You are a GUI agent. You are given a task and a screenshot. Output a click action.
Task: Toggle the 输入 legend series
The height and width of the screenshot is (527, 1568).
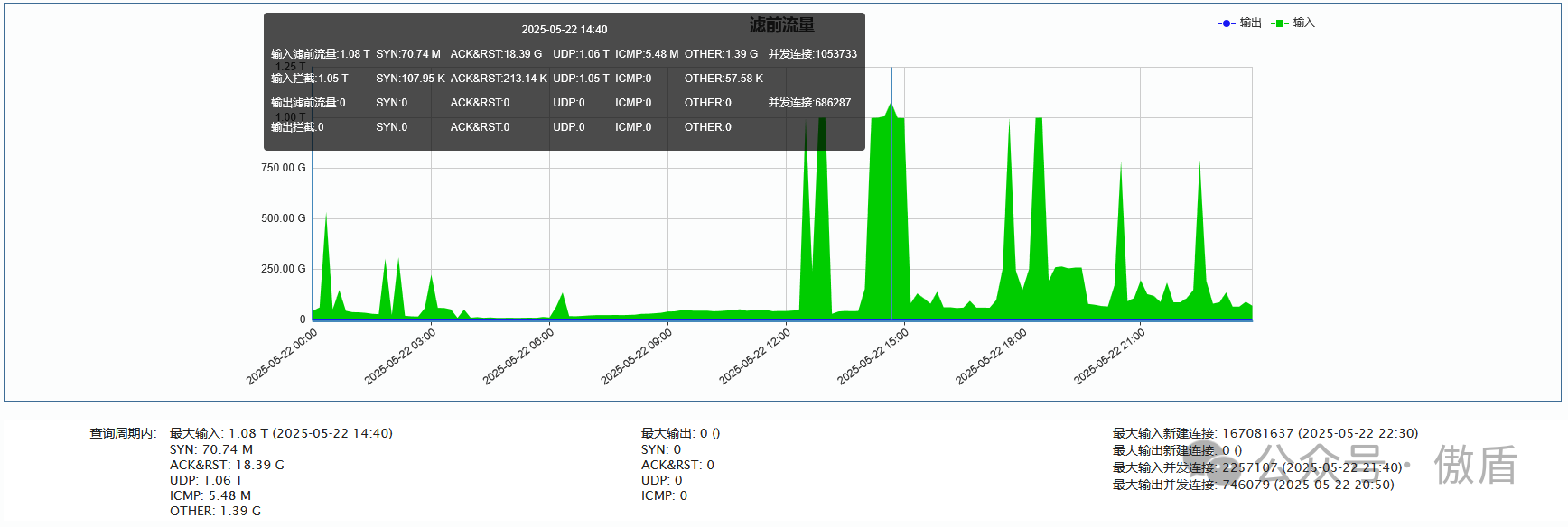1293,23
